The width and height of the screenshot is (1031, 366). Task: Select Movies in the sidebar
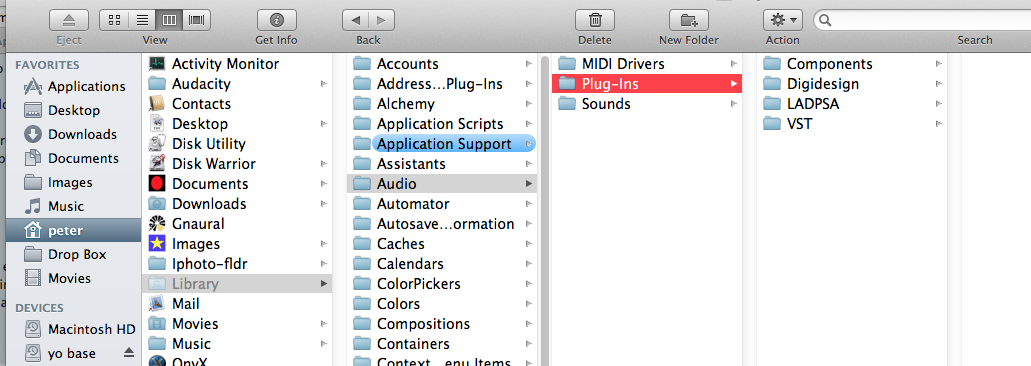pos(73,279)
